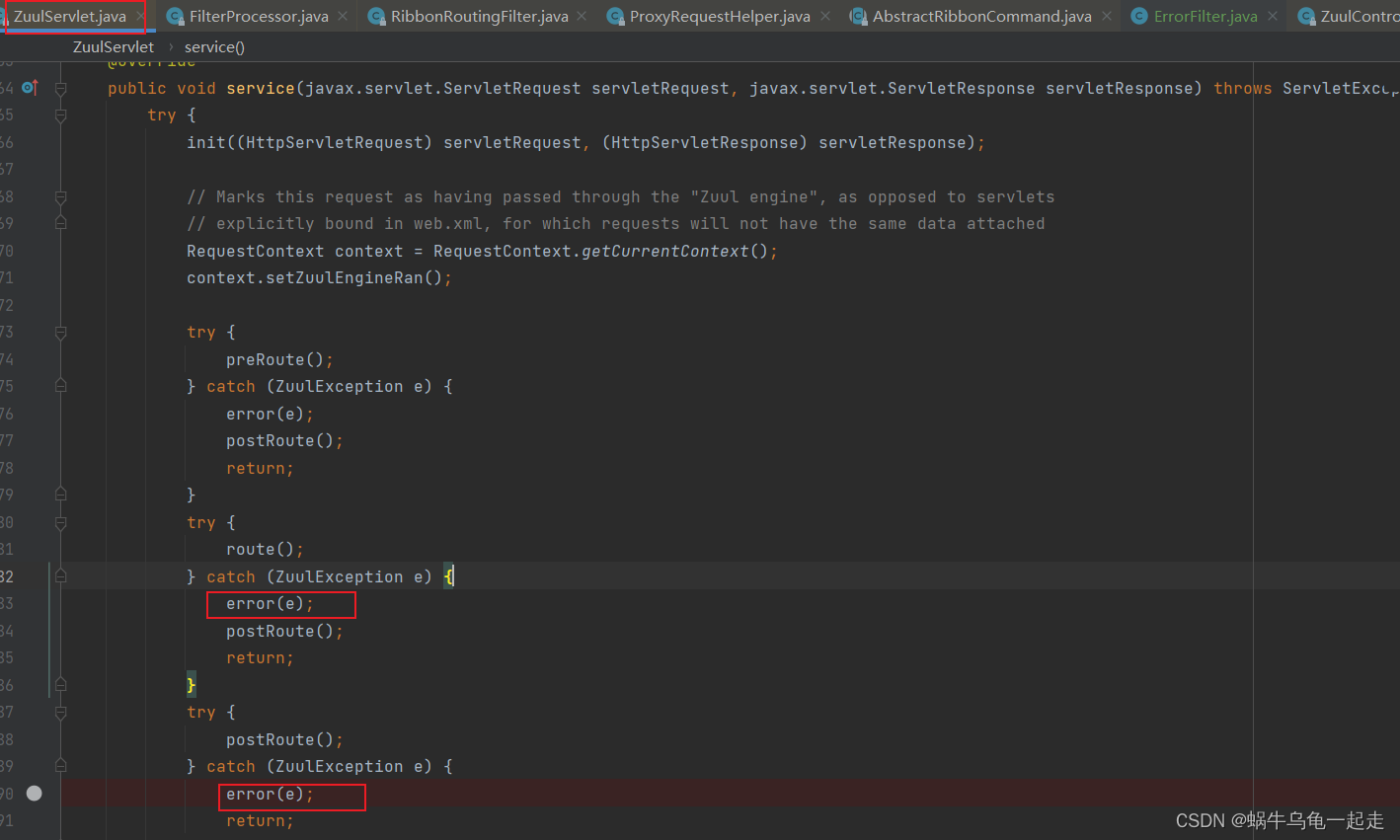Close the ProxyRequestHelper.java tab
Screen dimensions: 1400x840
click(825, 17)
